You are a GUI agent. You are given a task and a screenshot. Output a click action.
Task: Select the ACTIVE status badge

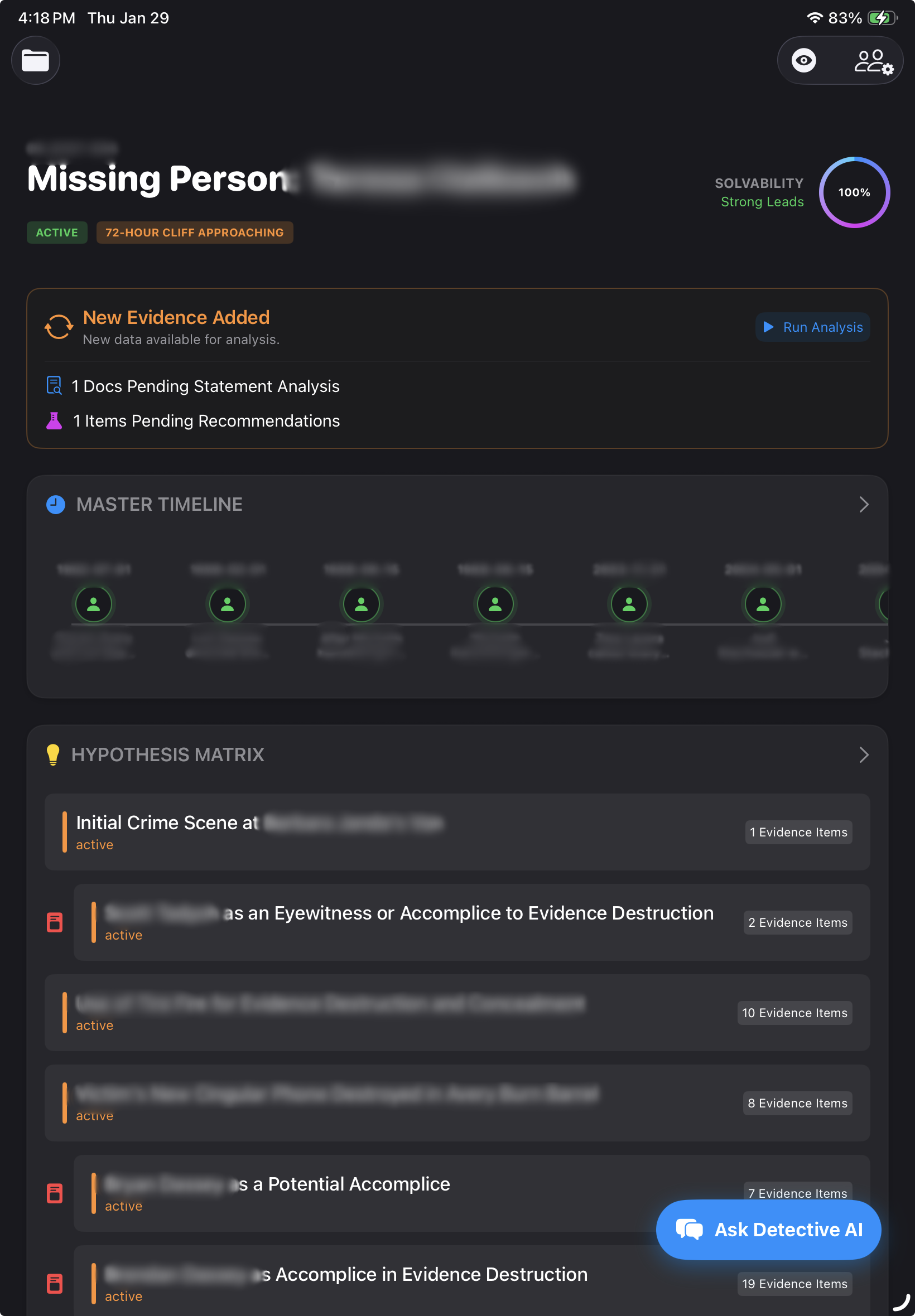57,233
